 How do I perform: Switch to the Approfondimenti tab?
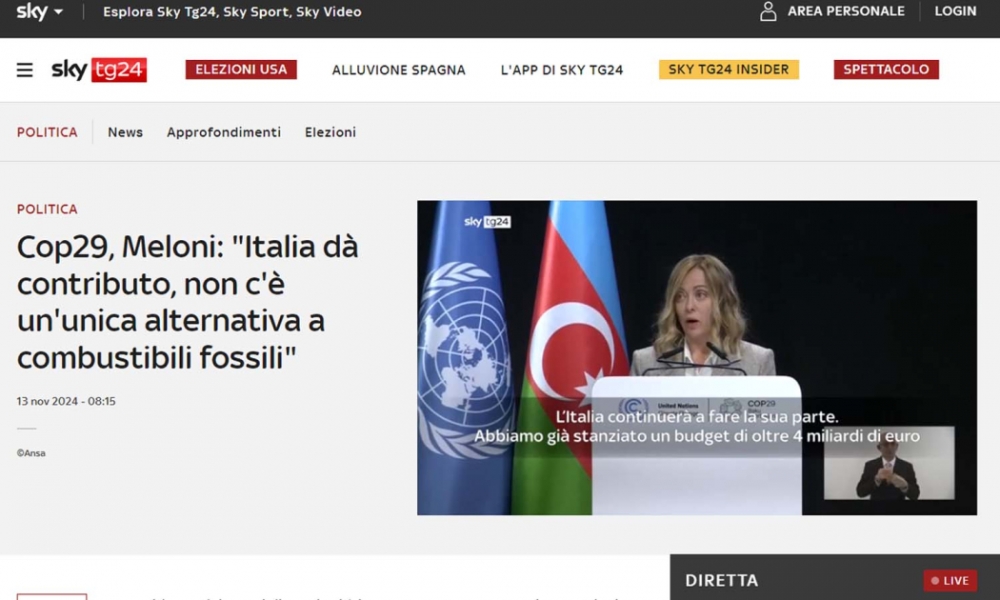click(224, 132)
